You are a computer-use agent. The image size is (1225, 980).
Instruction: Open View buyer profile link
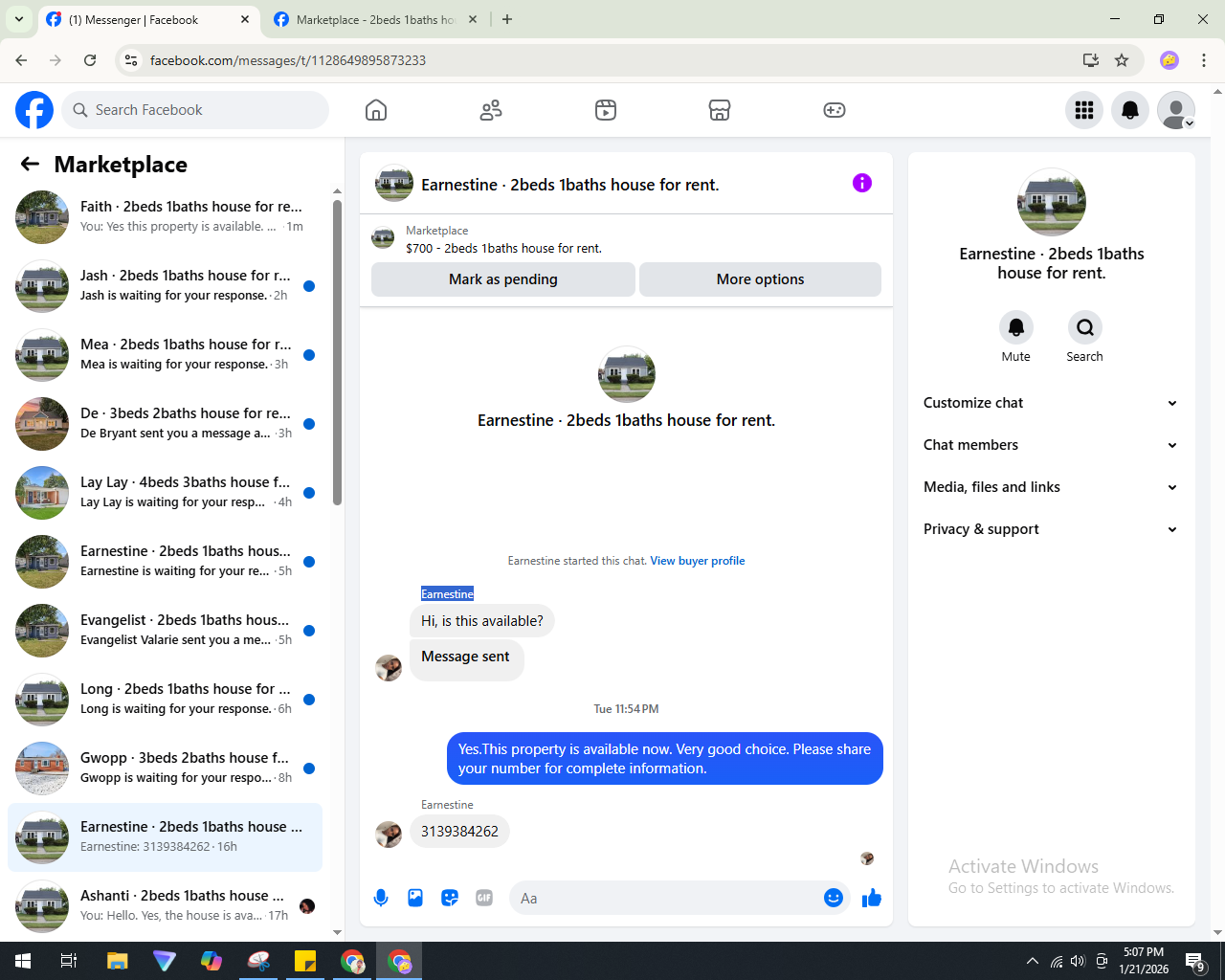(x=698, y=561)
